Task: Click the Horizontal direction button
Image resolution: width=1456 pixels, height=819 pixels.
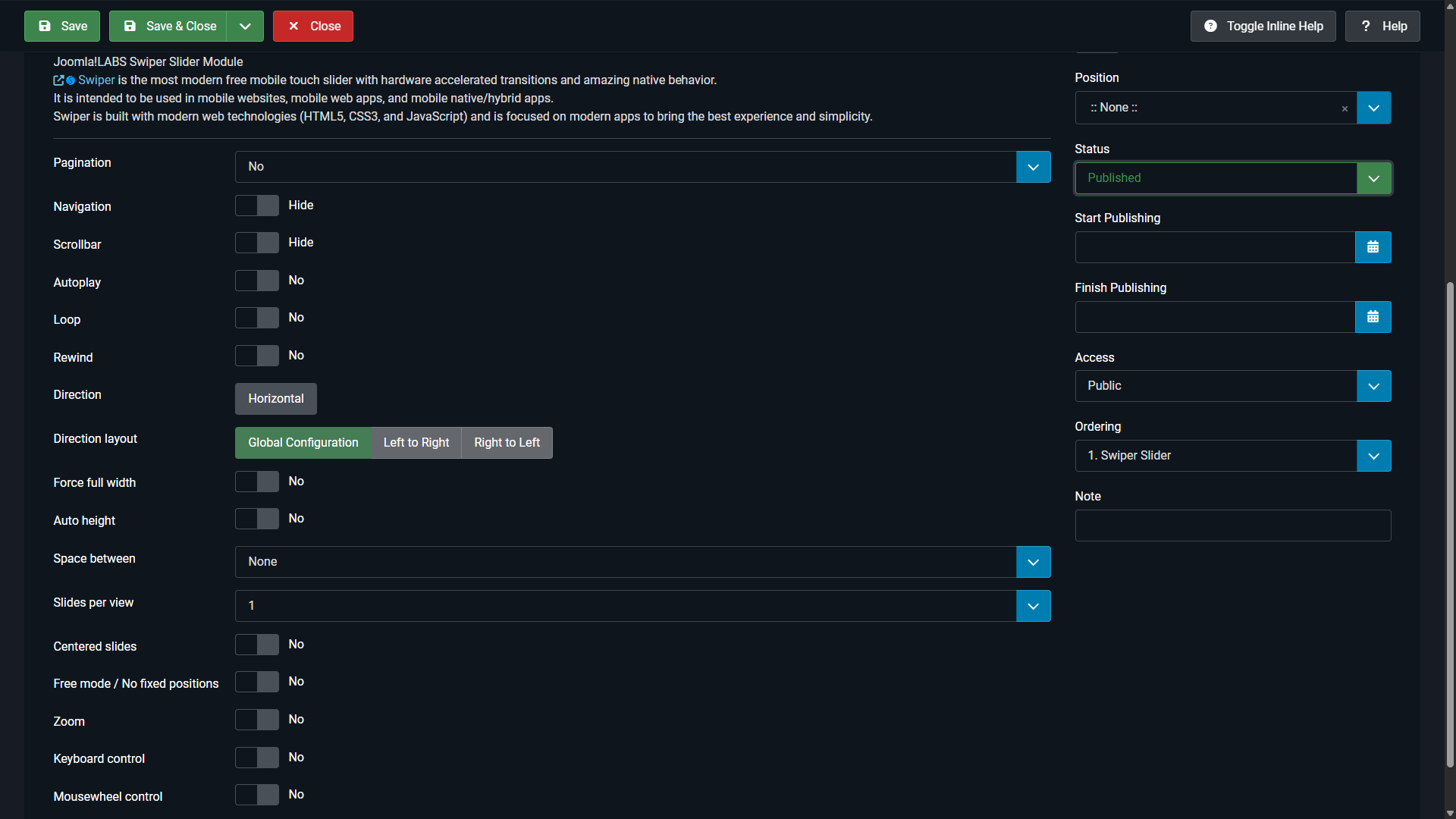Action: pyautogui.click(x=276, y=399)
